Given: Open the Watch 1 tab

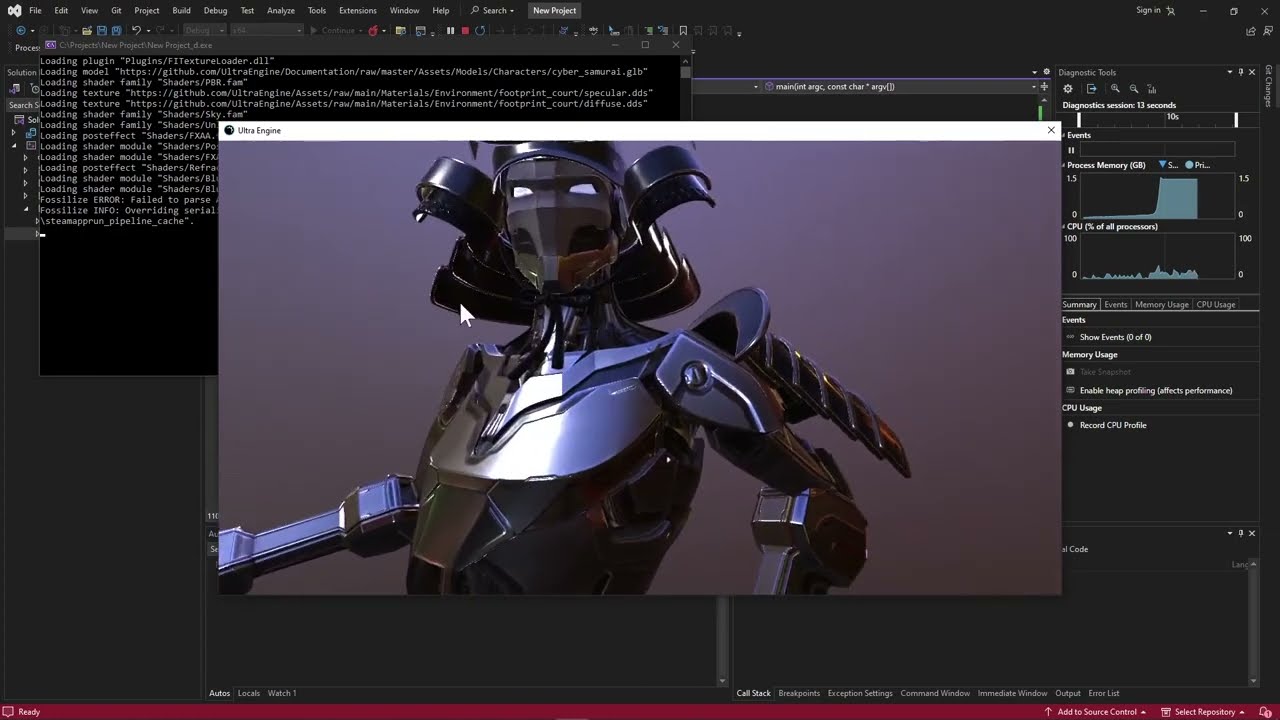Looking at the screenshot, I should coord(282,693).
